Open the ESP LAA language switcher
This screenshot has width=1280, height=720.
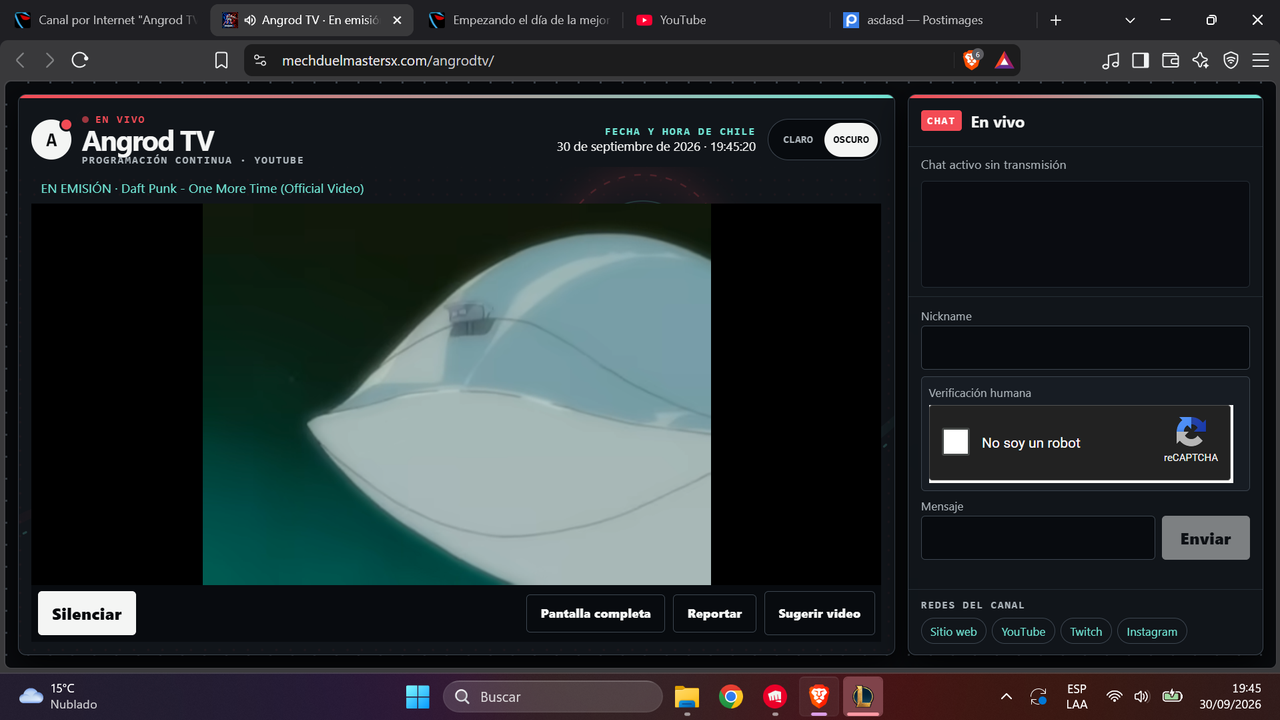1077,696
